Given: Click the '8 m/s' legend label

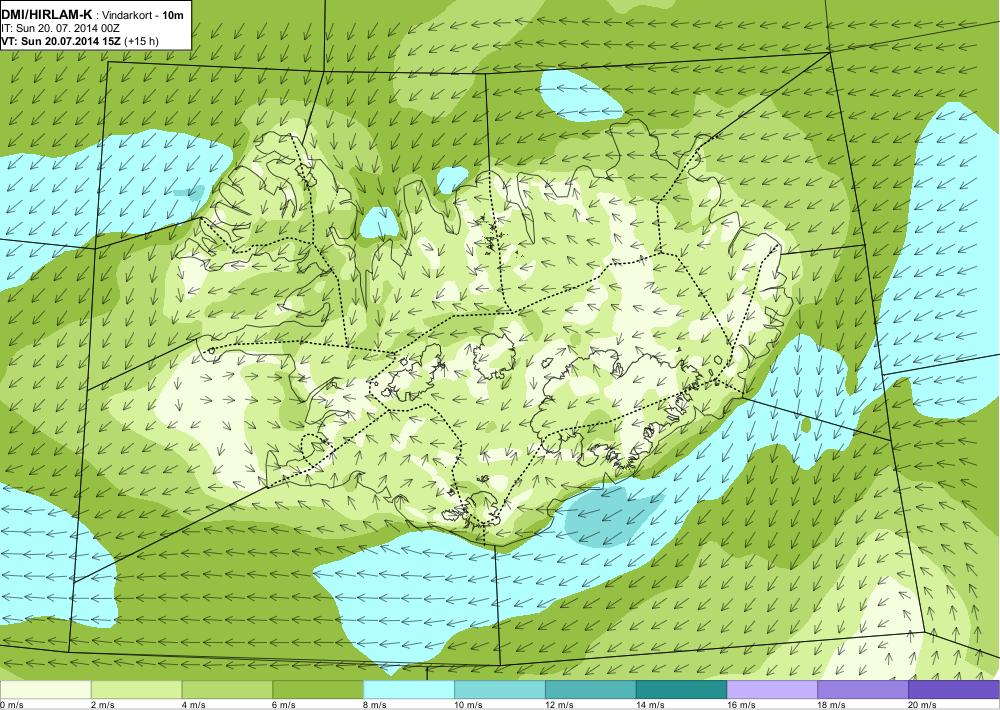Looking at the screenshot, I should coord(376,705).
